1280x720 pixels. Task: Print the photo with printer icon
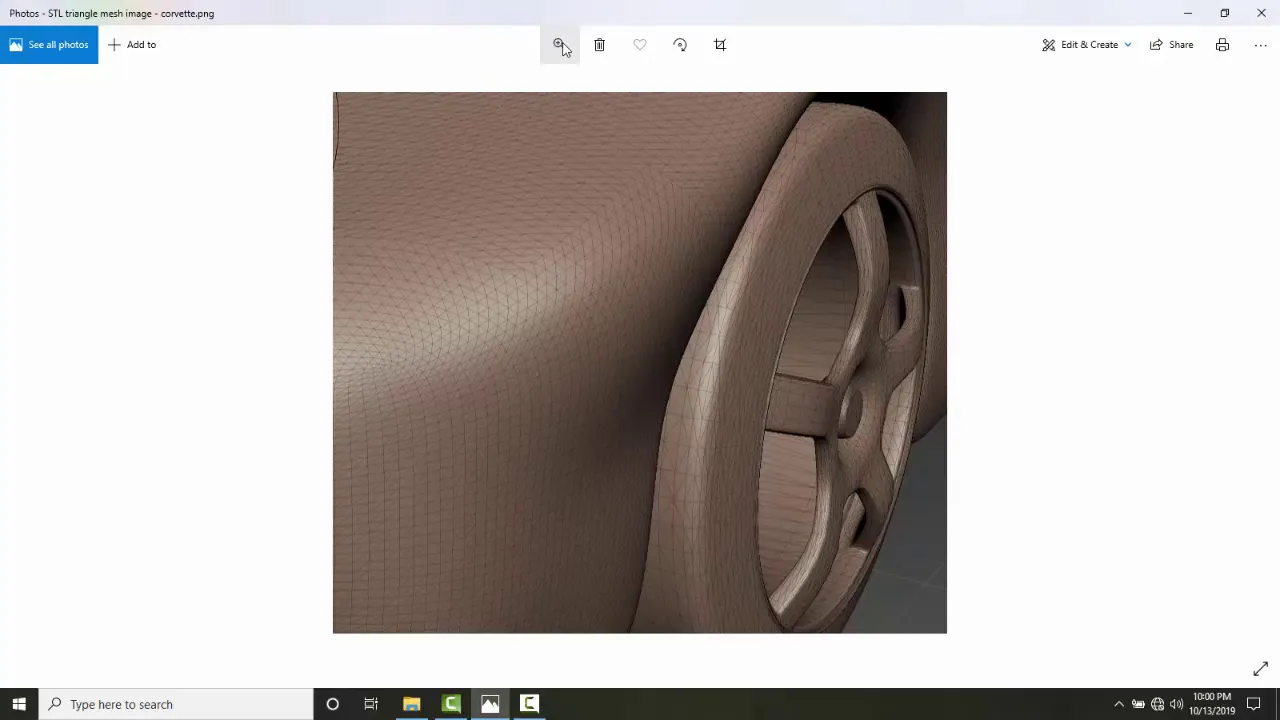(1222, 44)
